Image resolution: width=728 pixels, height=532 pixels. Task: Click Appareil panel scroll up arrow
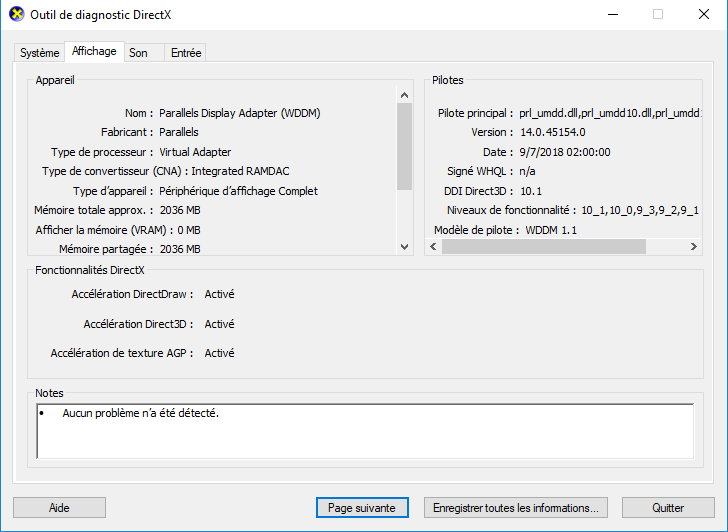click(x=404, y=95)
